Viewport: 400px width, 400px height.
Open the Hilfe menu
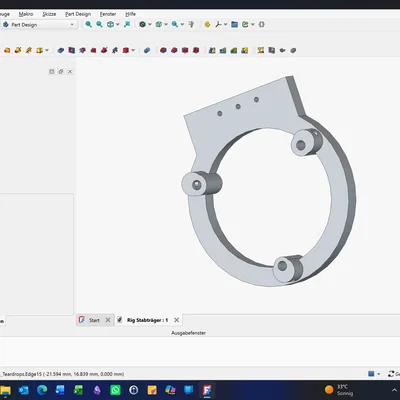[x=130, y=14]
